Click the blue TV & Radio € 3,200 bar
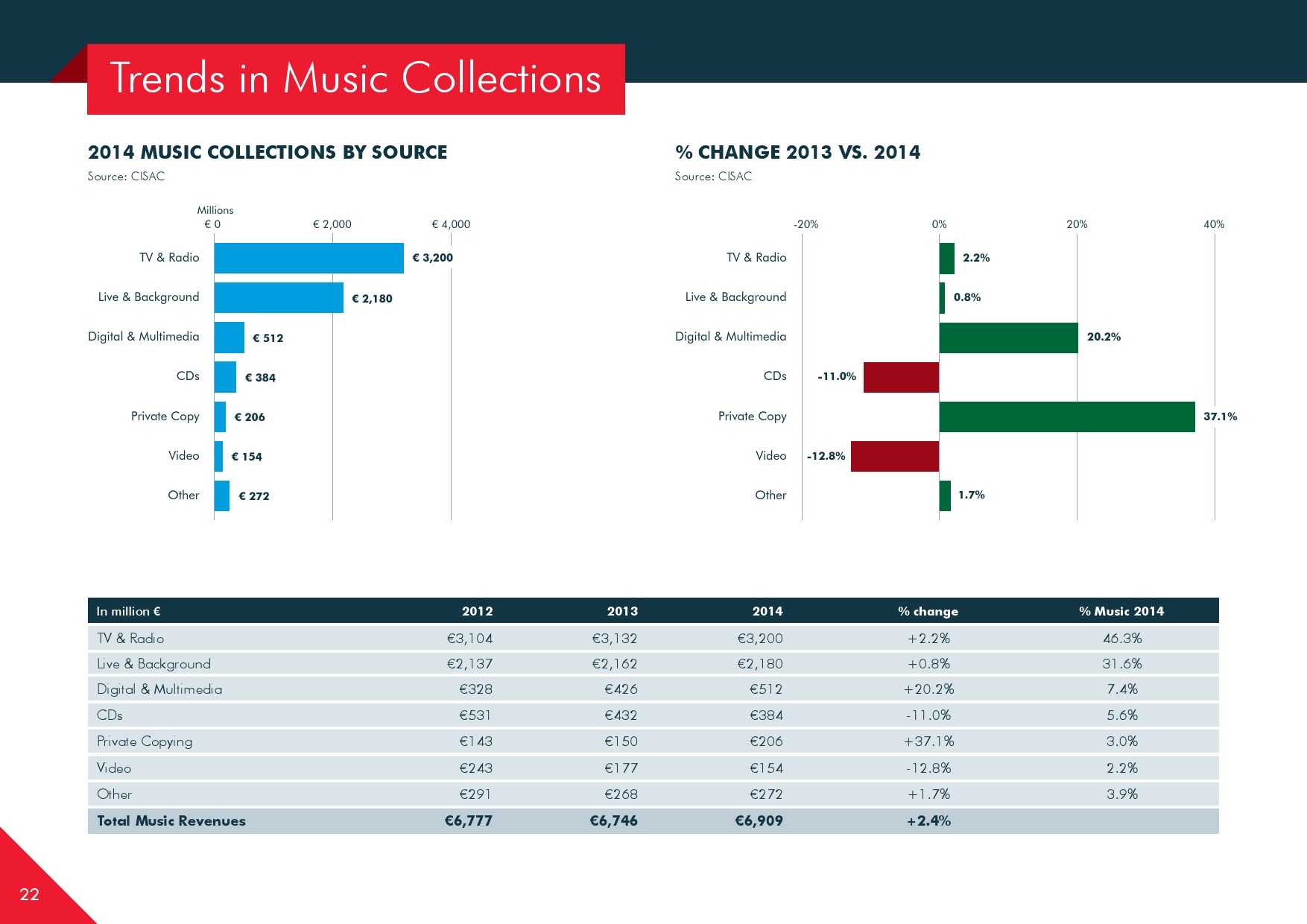1307x924 pixels. pos(308,258)
